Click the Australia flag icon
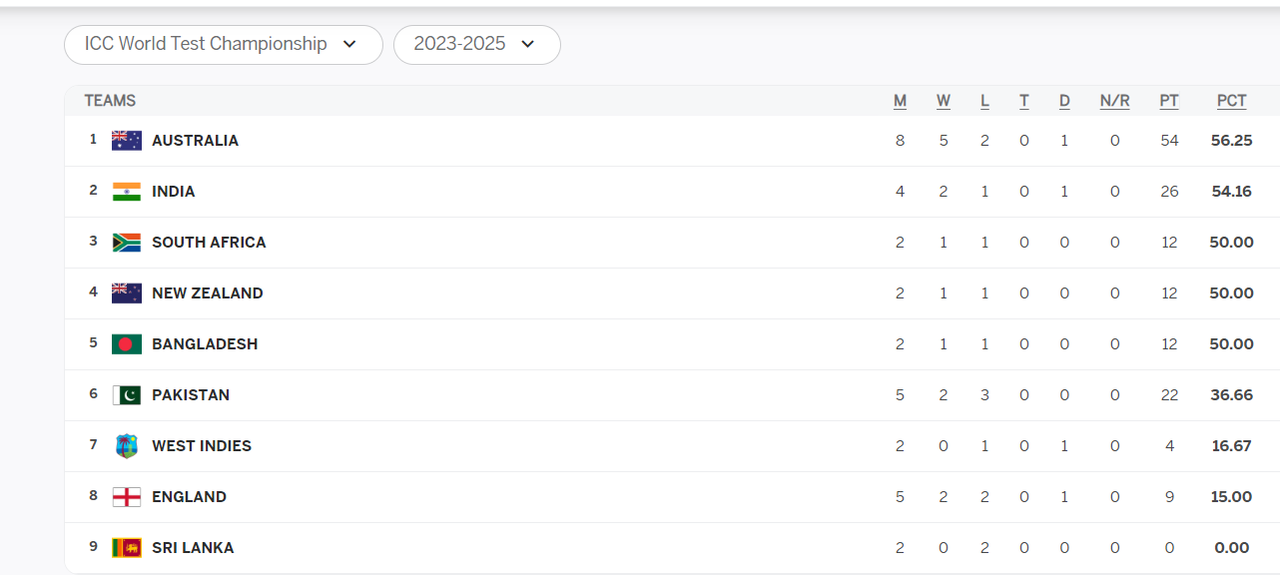The image size is (1280, 575). coord(127,141)
